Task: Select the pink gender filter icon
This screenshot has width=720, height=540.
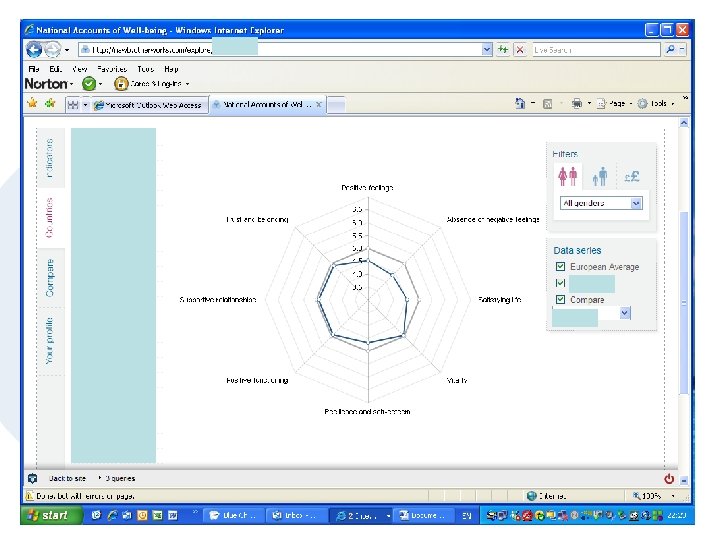Action: coord(568,176)
